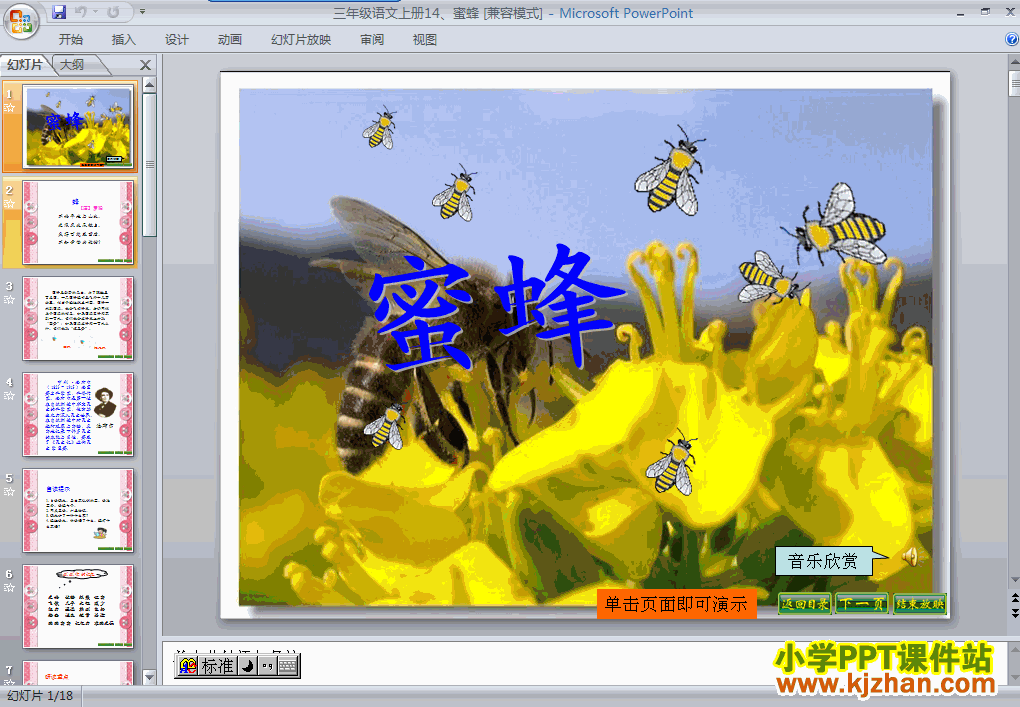Click thumbnail pane scroll down arrow
Screen dimensions: 1020x707
[150, 677]
